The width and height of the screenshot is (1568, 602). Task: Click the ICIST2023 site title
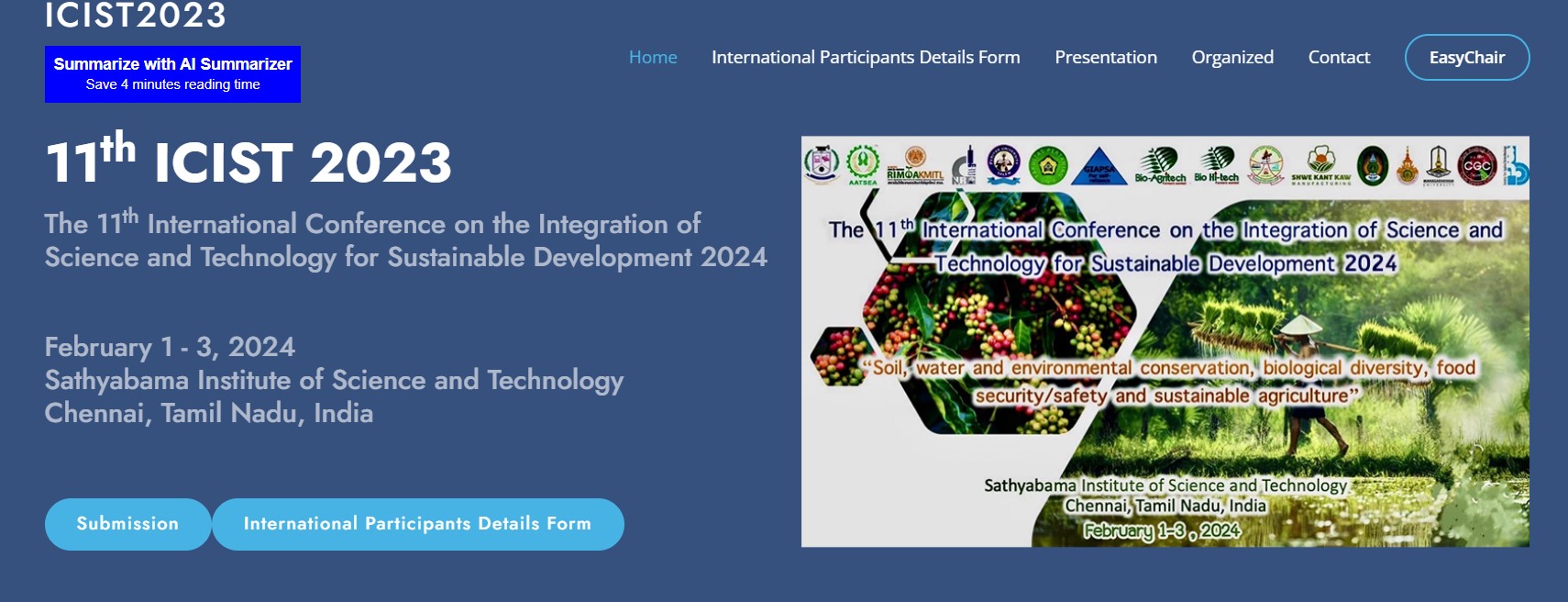(136, 16)
